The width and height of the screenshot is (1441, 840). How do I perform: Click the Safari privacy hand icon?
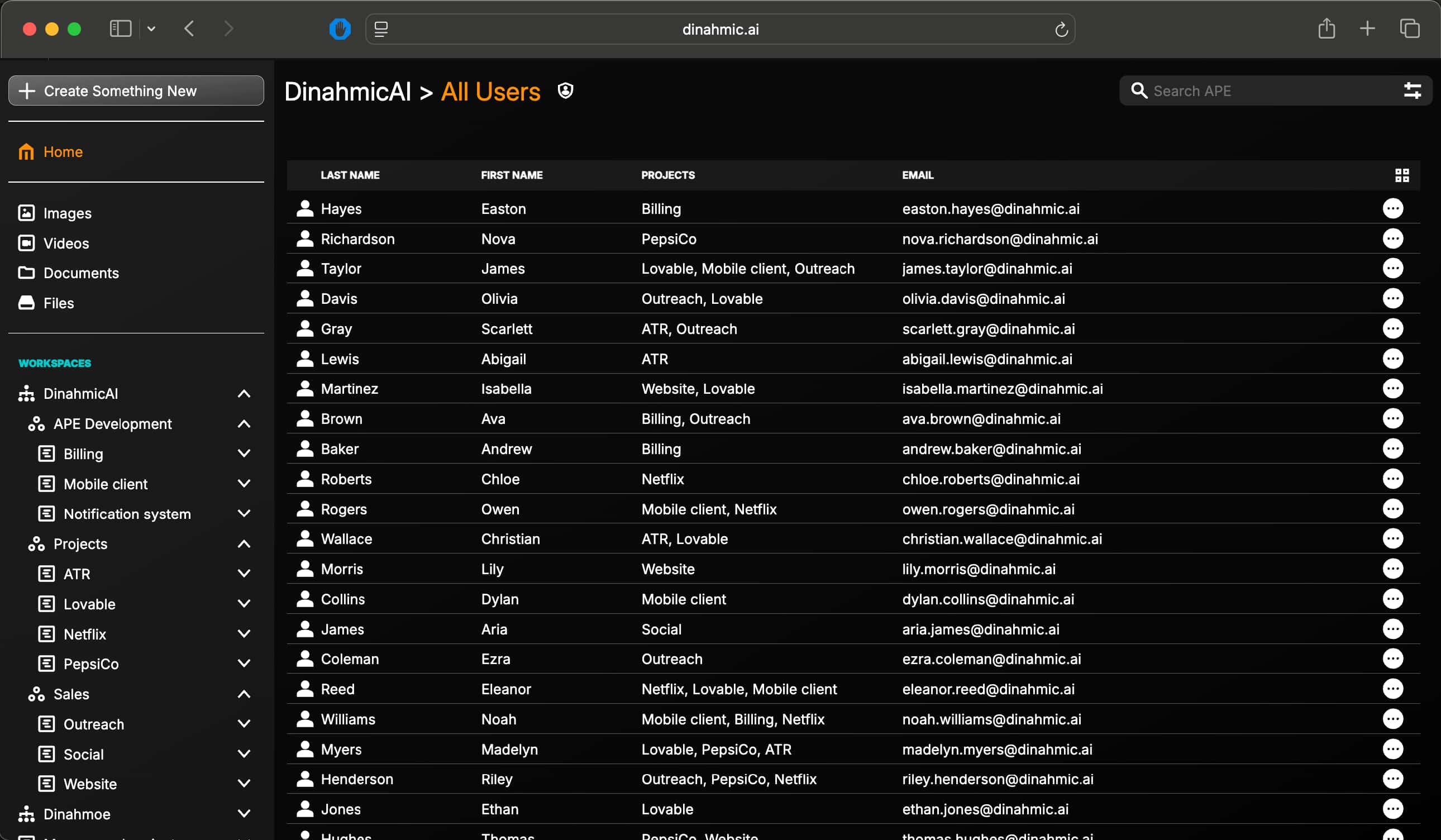tap(340, 29)
